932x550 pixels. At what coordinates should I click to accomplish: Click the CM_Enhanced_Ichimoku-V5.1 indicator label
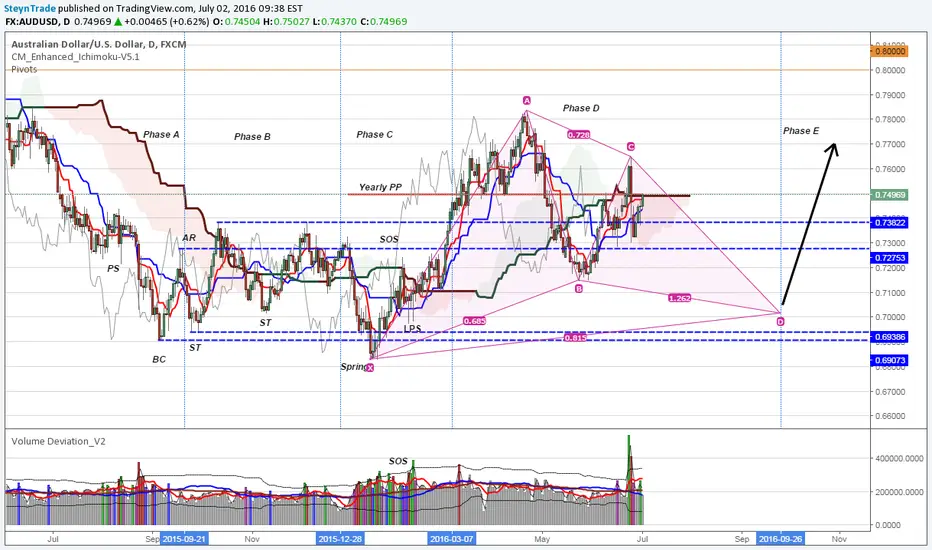tap(75, 56)
